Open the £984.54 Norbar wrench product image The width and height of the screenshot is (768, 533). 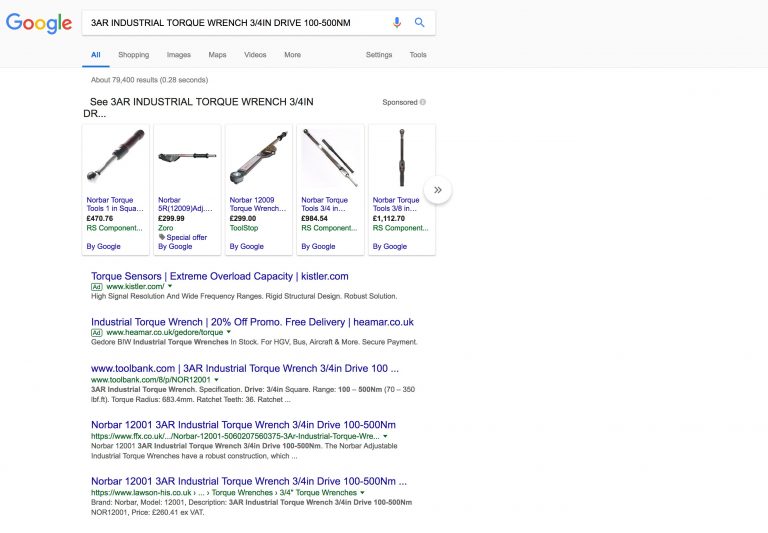[330, 157]
